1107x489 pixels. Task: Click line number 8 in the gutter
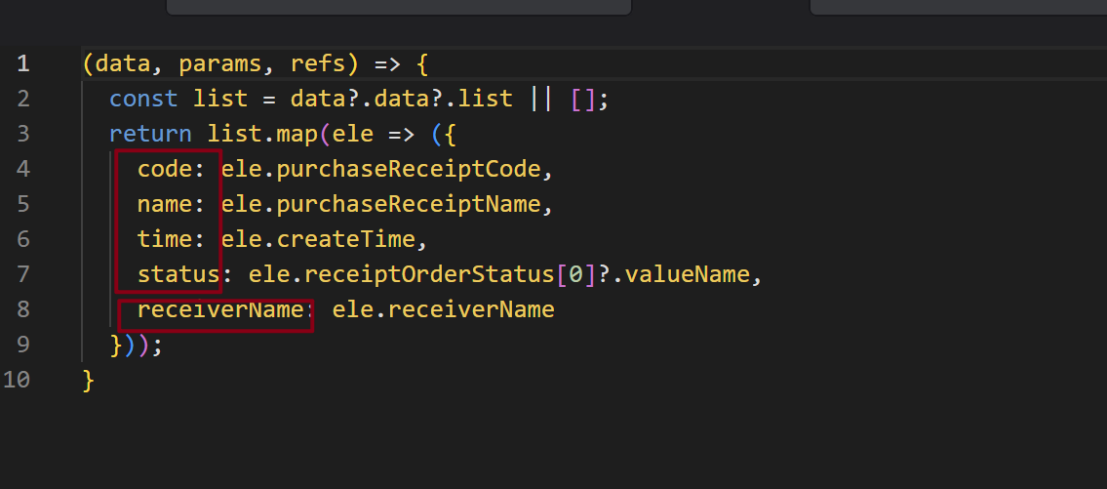23,310
